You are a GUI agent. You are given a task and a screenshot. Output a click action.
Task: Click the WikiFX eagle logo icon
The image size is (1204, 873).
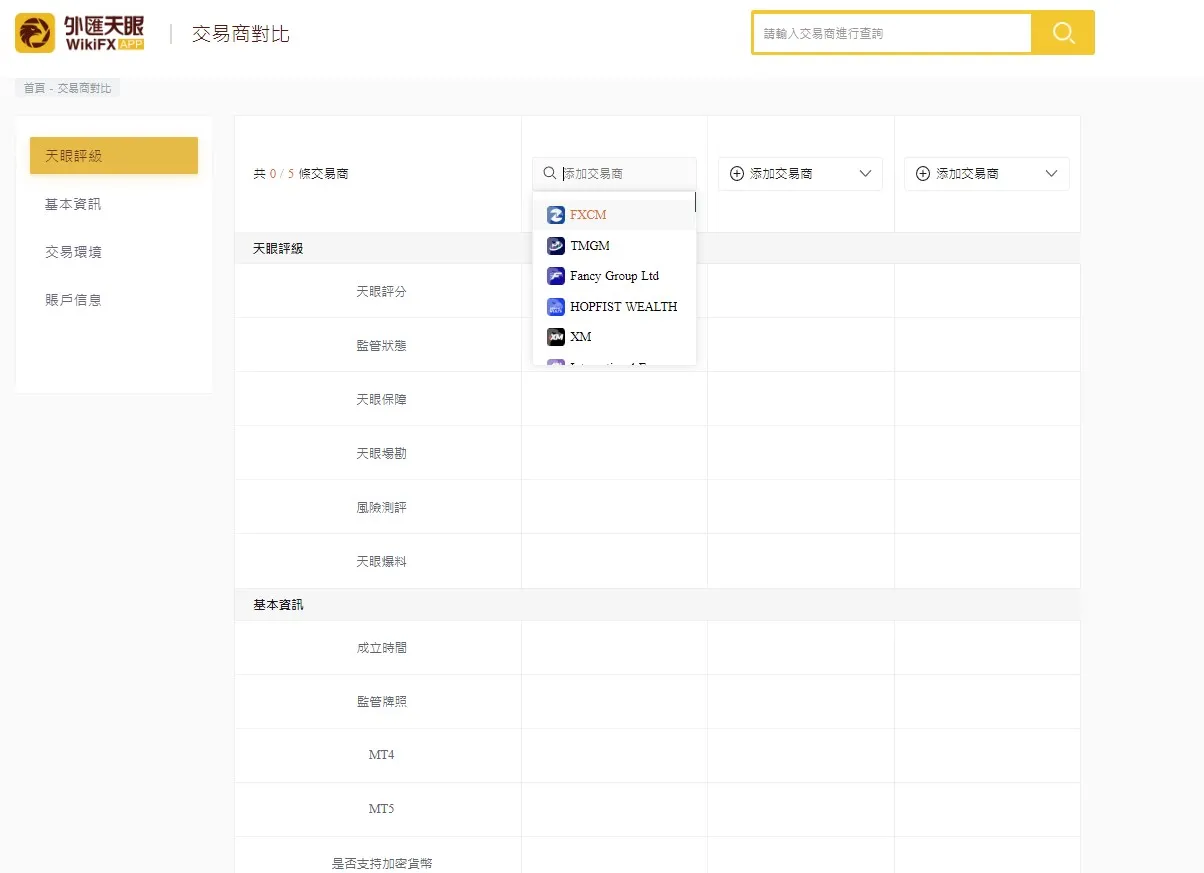pyautogui.click(x=35, y=33)
